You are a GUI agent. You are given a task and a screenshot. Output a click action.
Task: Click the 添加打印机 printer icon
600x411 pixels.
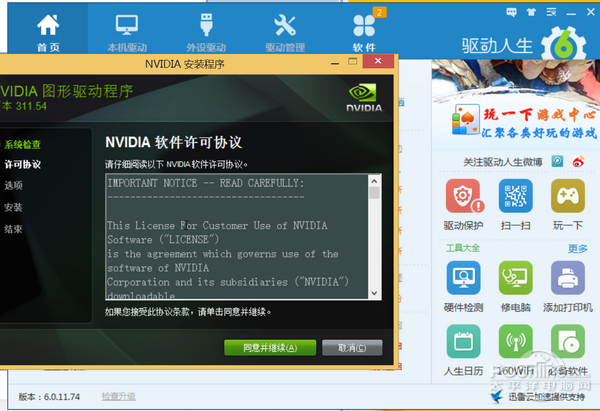pyautogui.click(x=567, y=278)
